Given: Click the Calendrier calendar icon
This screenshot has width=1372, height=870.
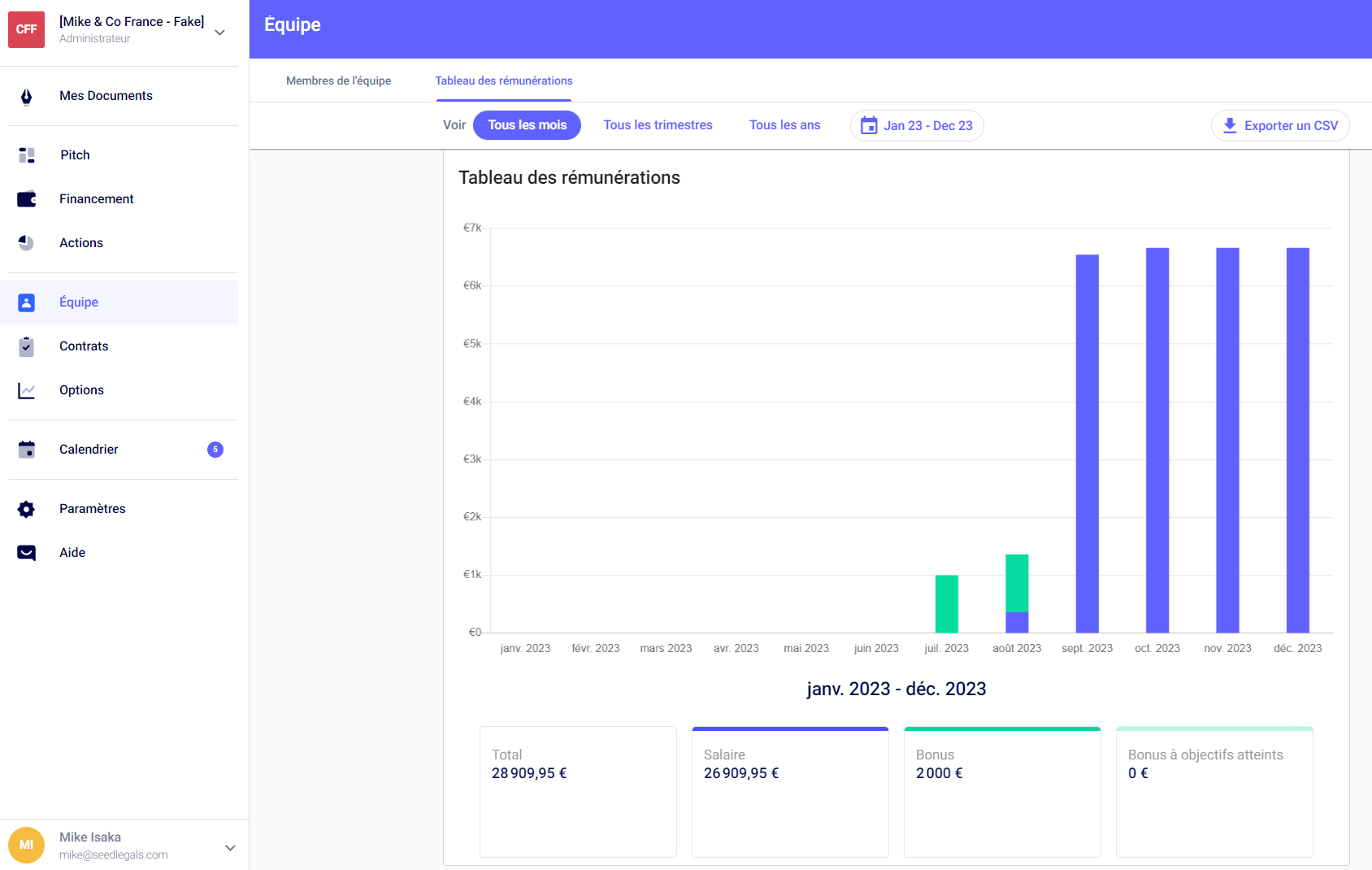Looking at the screenshot, I should (26, 450).
